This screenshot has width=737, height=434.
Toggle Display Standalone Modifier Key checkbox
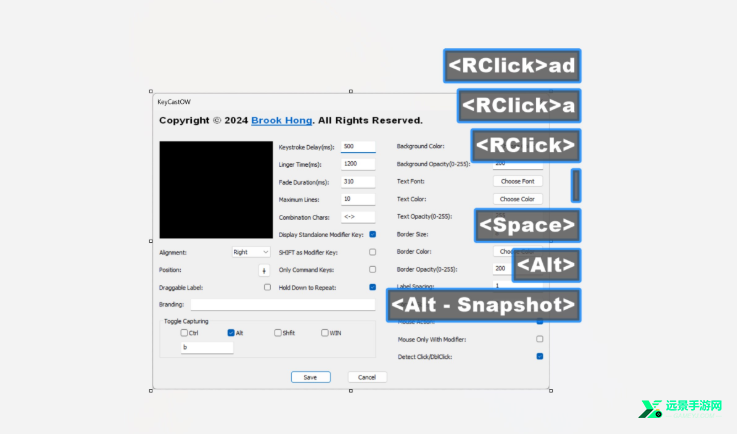(372, 234)
